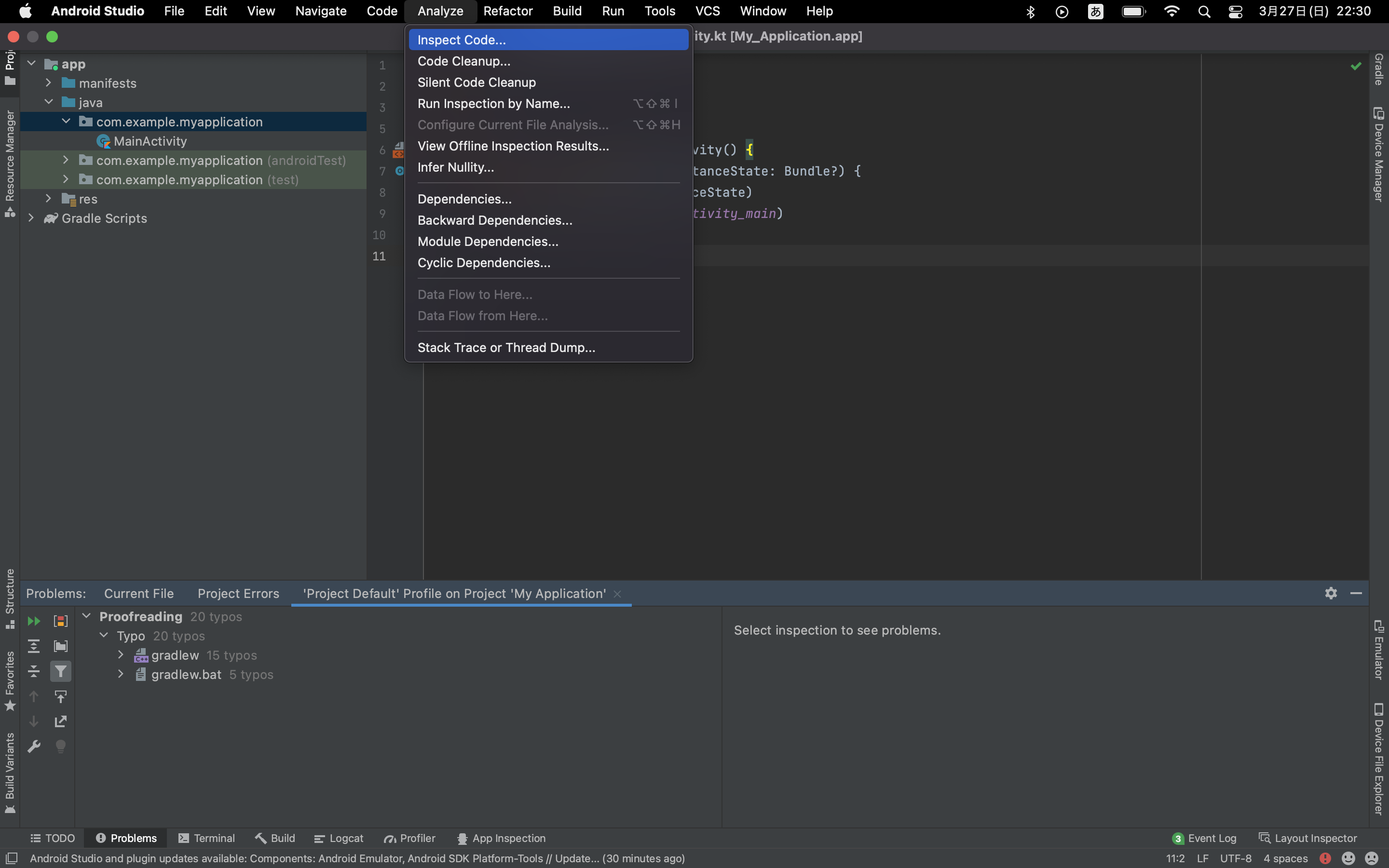Rerun the inspection in Problems panel
This screenshot has width=1389, height=868.
[33, 621]
